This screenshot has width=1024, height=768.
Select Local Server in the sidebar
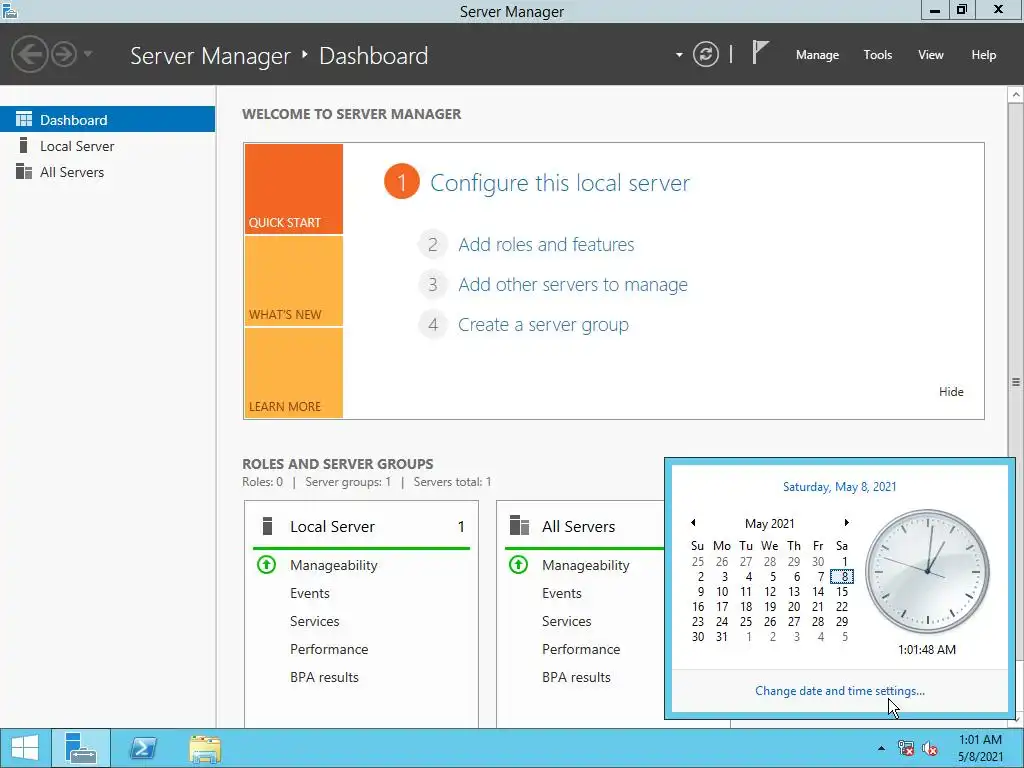tap(107, 146)
